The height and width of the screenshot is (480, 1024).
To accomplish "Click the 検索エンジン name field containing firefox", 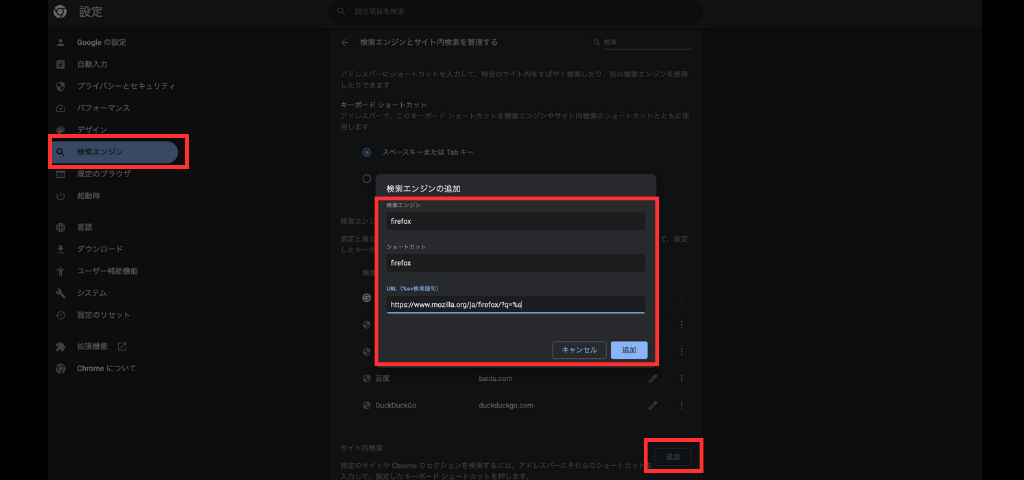I will [515, 221].
